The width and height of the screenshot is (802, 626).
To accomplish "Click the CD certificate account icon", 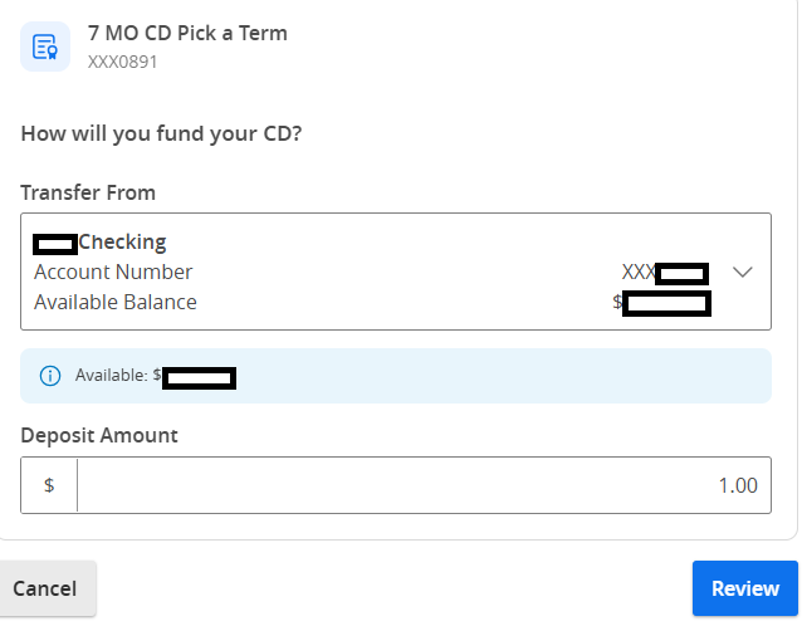I will coord(45,47).
